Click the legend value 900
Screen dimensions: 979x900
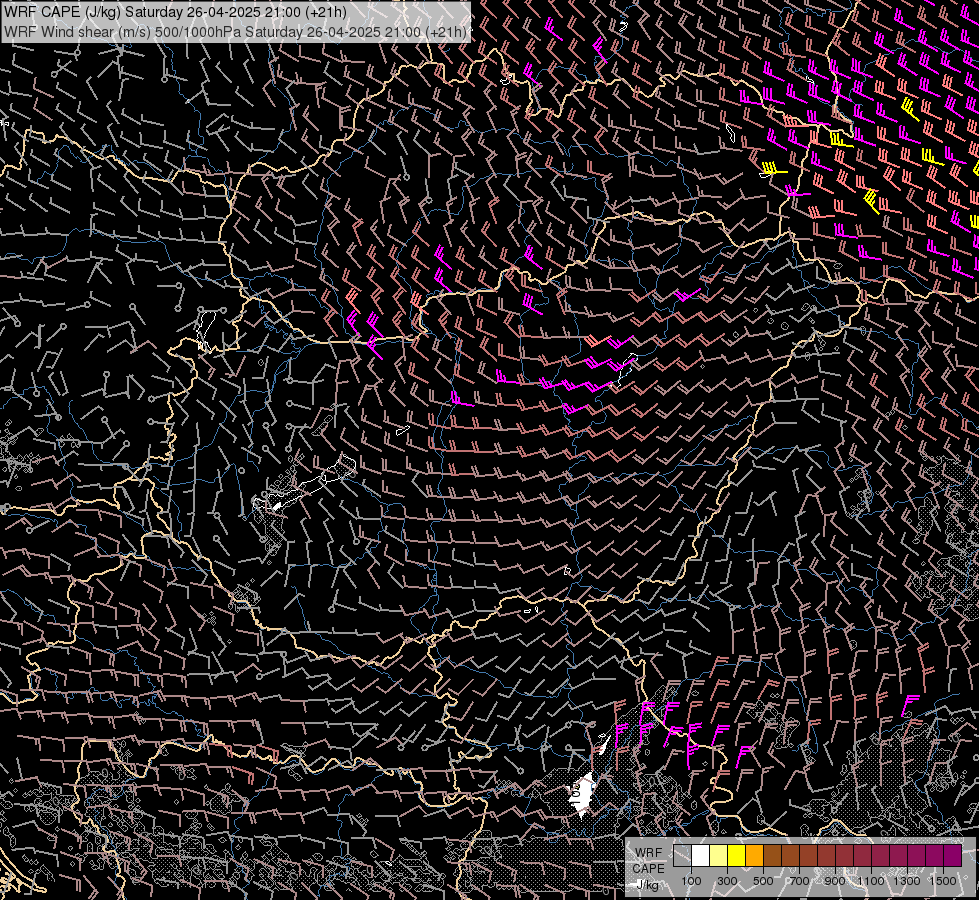coord(835,881)
